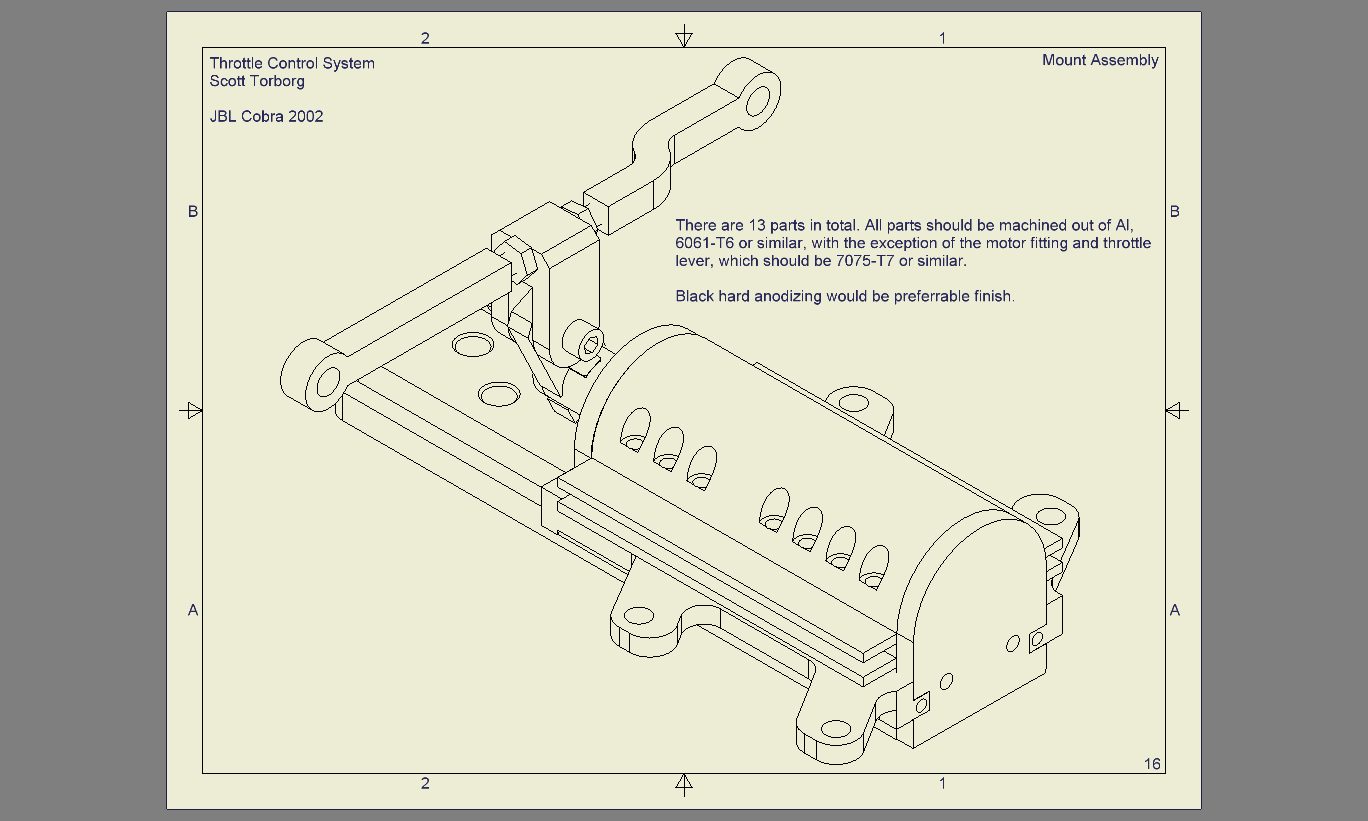Click the 'Black hard anodizing' finish note
This screenshot has width=1368, height=821.
845,296
